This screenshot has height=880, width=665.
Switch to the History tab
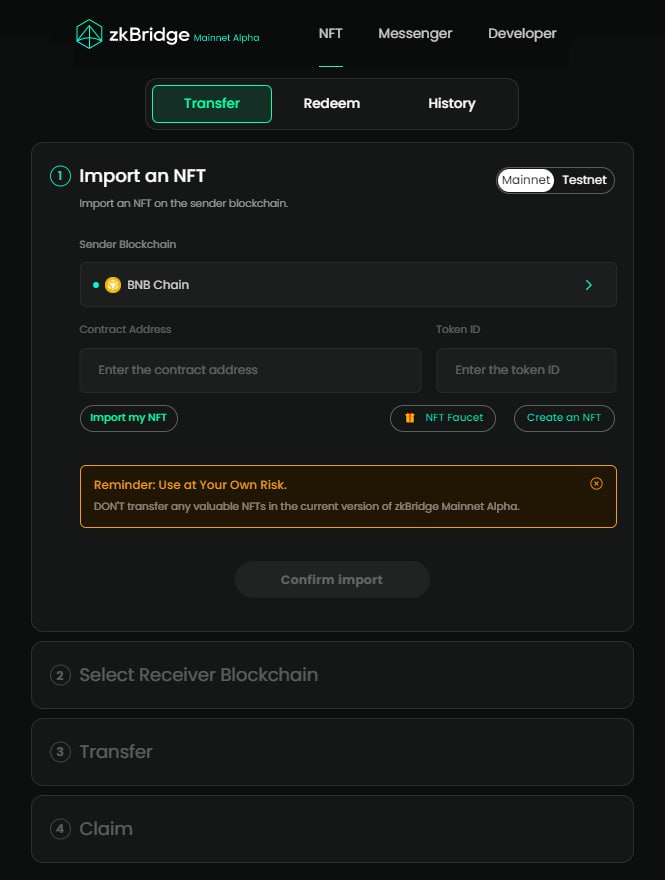point(452,104)
